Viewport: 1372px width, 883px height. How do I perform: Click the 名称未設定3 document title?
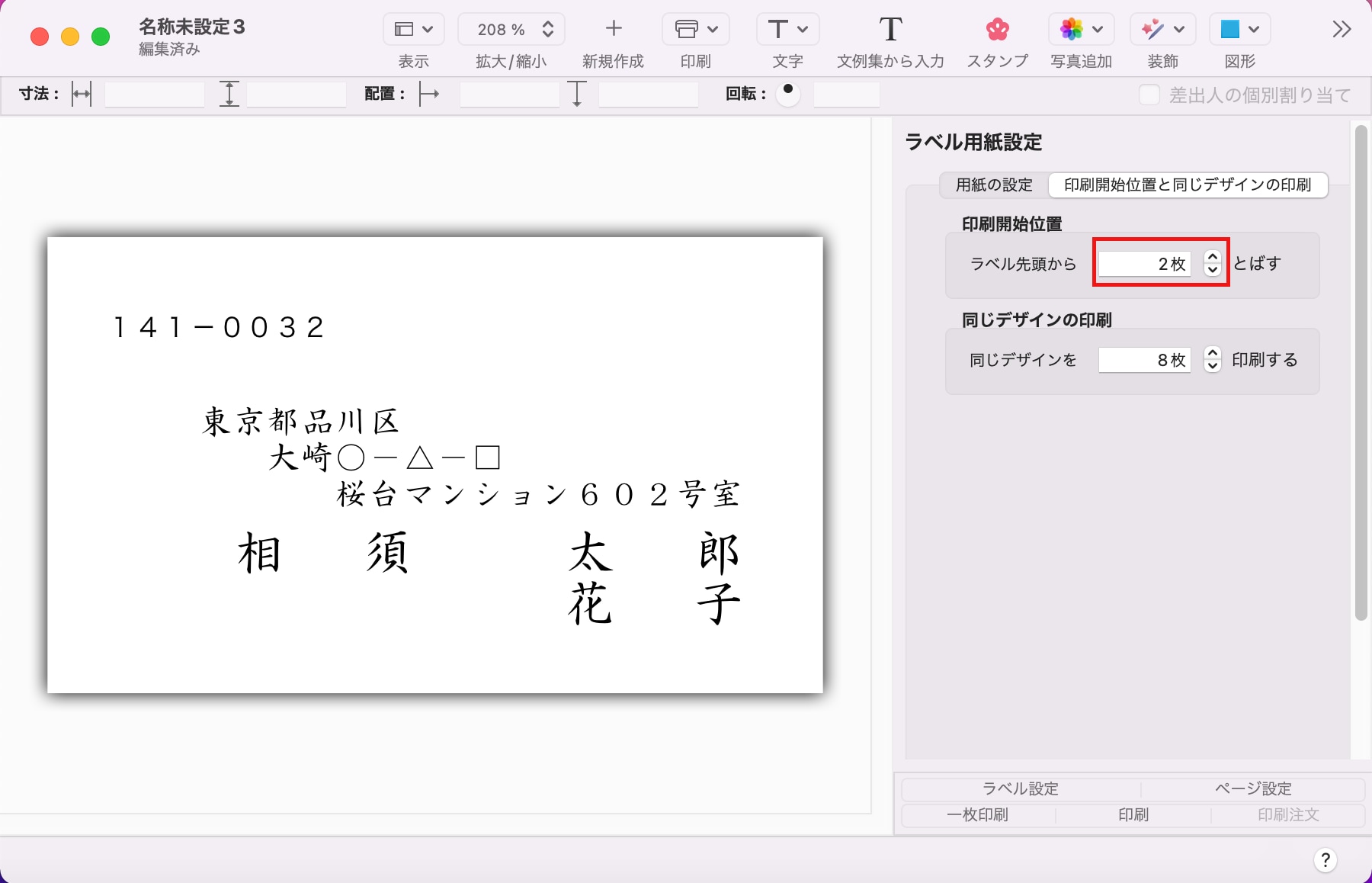pos(192,27)
